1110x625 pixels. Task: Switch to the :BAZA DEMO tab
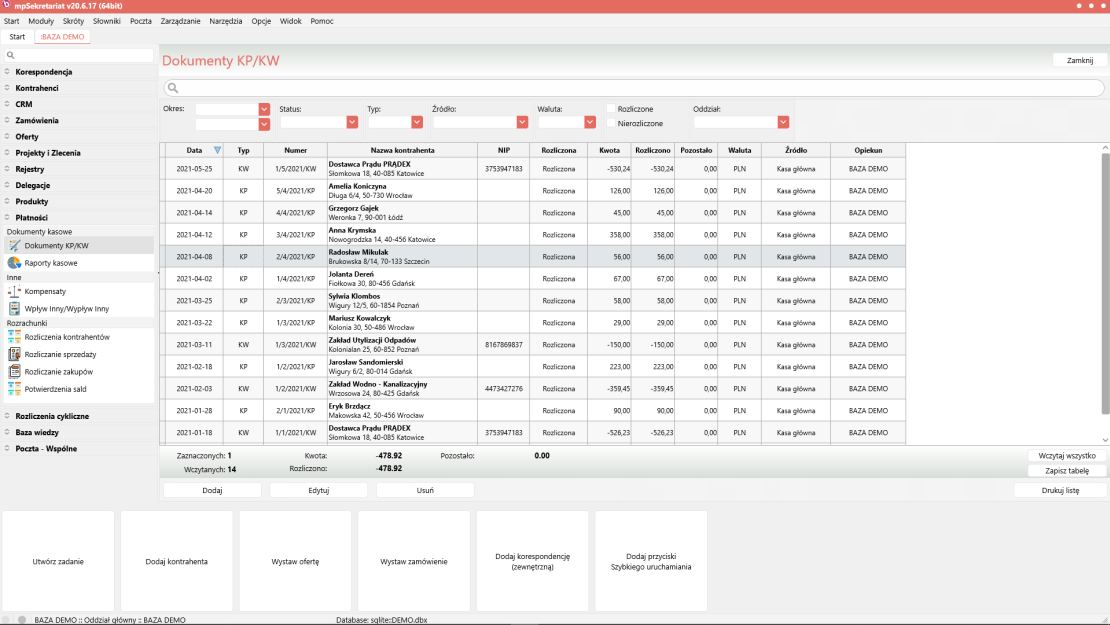(x=62, y=37)
